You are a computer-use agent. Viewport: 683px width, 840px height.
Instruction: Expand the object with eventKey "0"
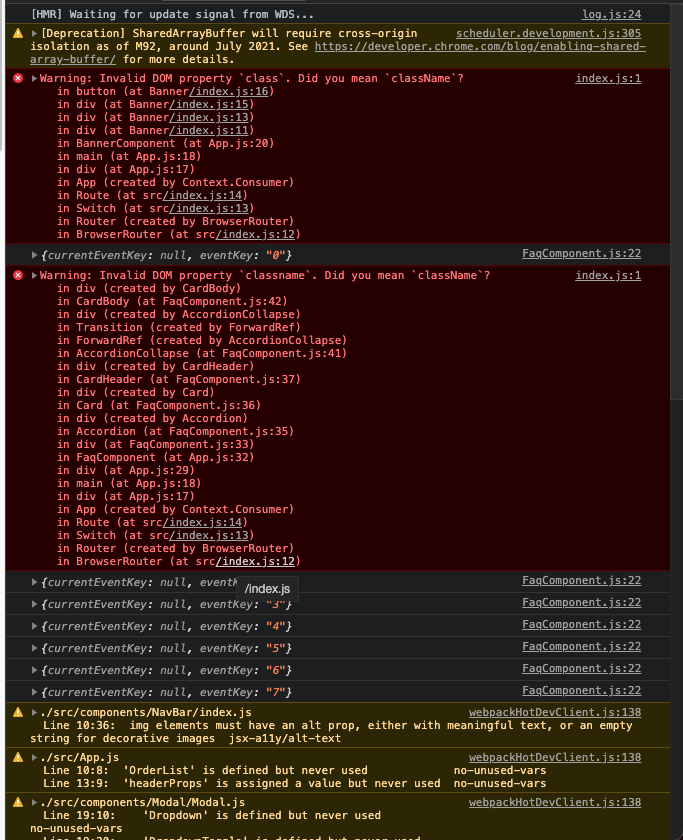[x=34, y=256]
